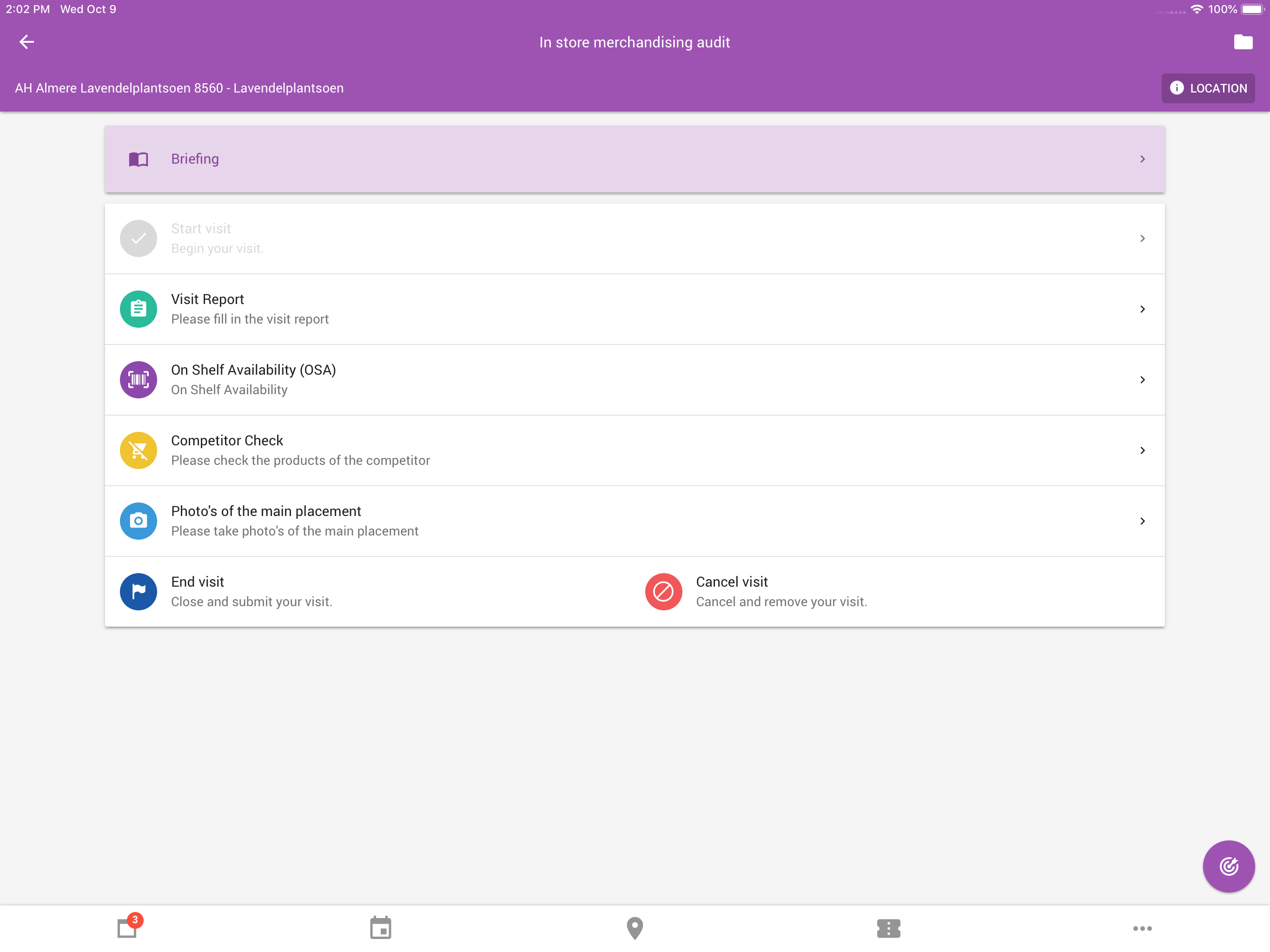Tap the red Cancel visit icon
Image resolution: width=1270 pixels, height=952 pixels.
663,591
